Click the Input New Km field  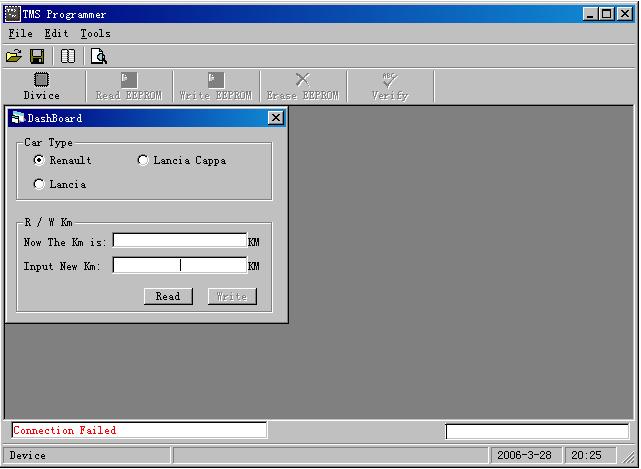(x=180, y=265)
